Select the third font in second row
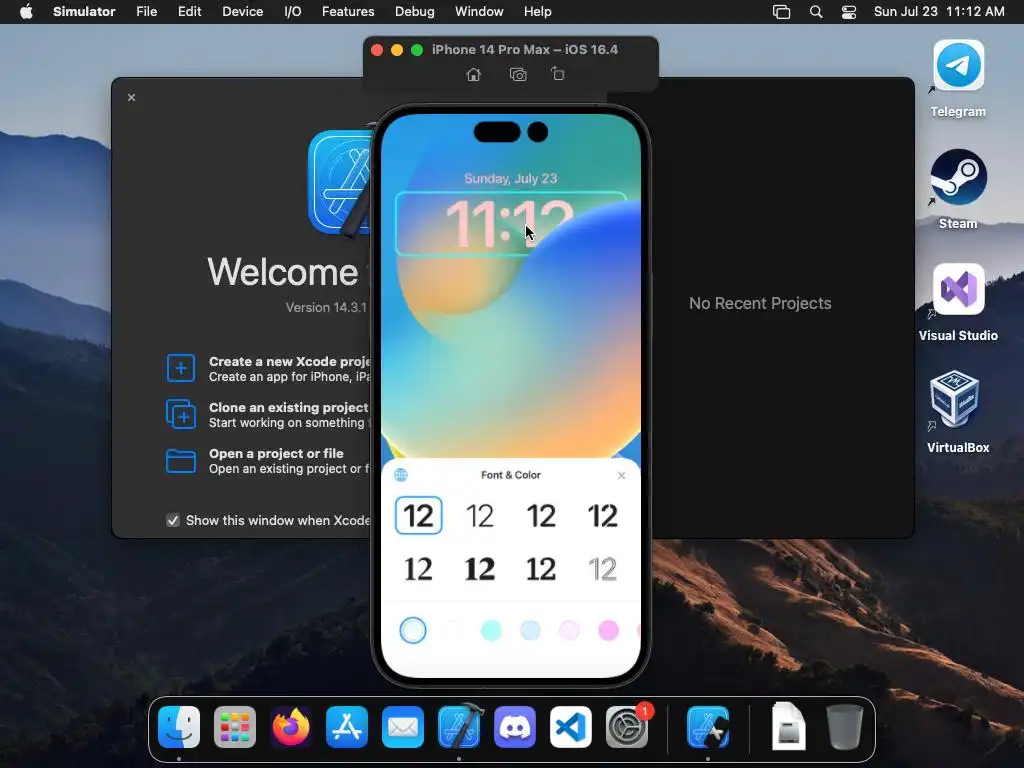The width and height of the screenshot is (1024, 768). tap(541, 569)
